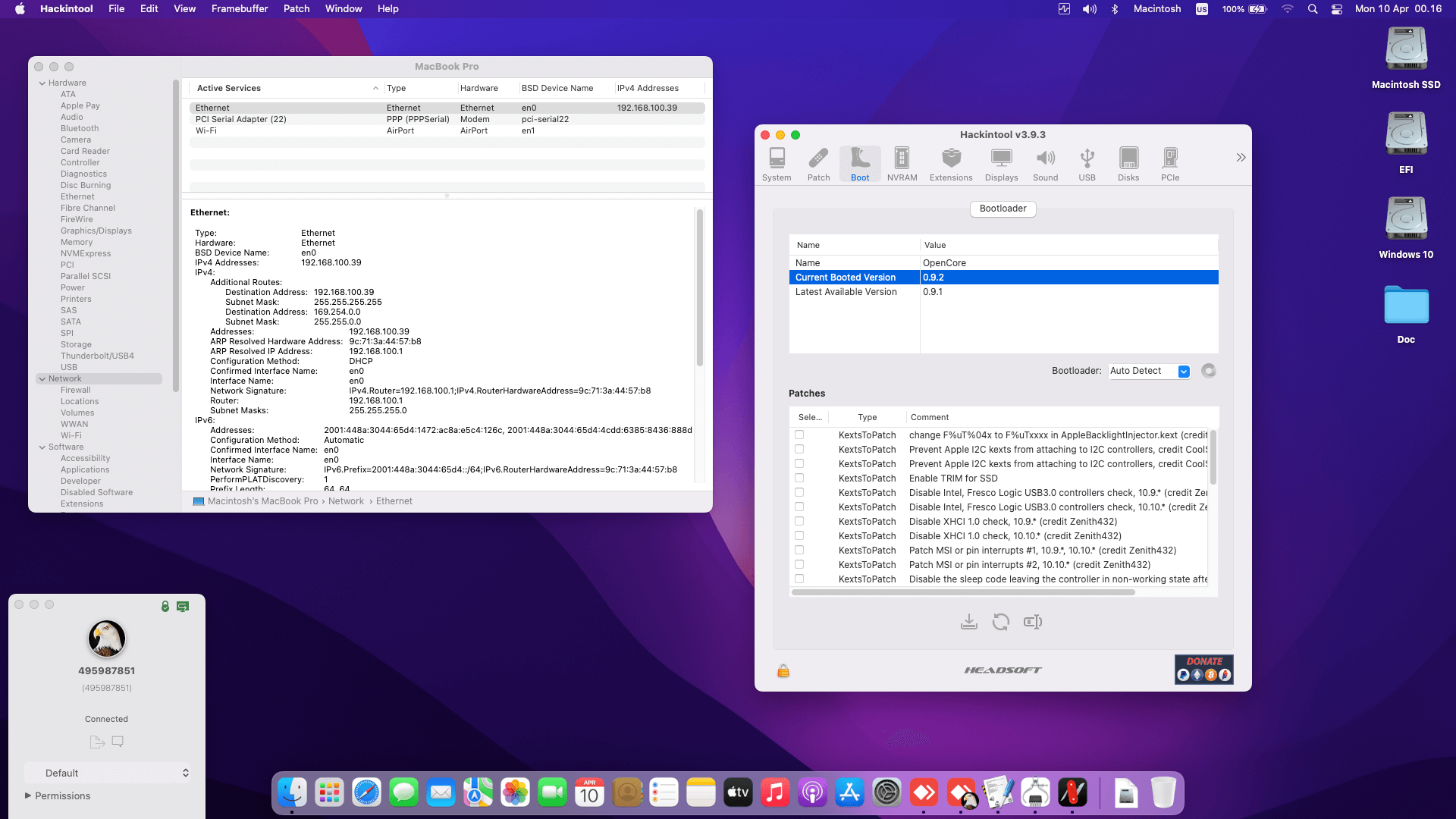Click the patches list vertical scrollbar
1456x819 pixels.
click(x=1213, y=457)
